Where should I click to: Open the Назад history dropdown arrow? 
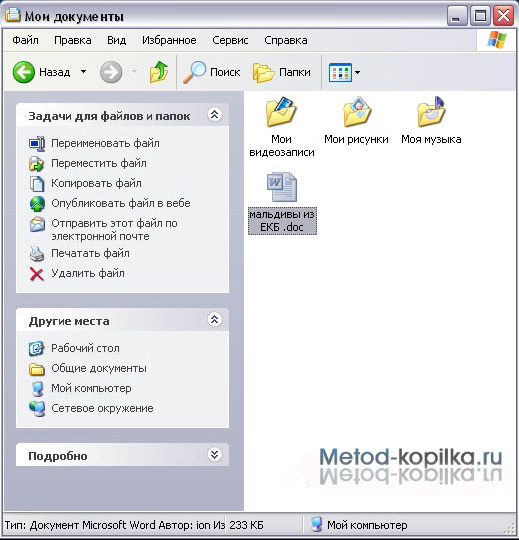point(83,72)
